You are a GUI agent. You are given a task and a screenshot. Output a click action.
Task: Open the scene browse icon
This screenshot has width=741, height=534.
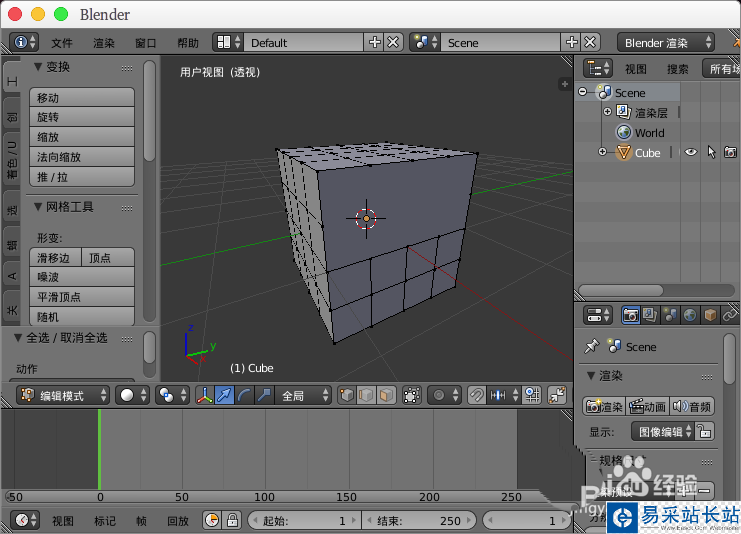tap(425, 43)
